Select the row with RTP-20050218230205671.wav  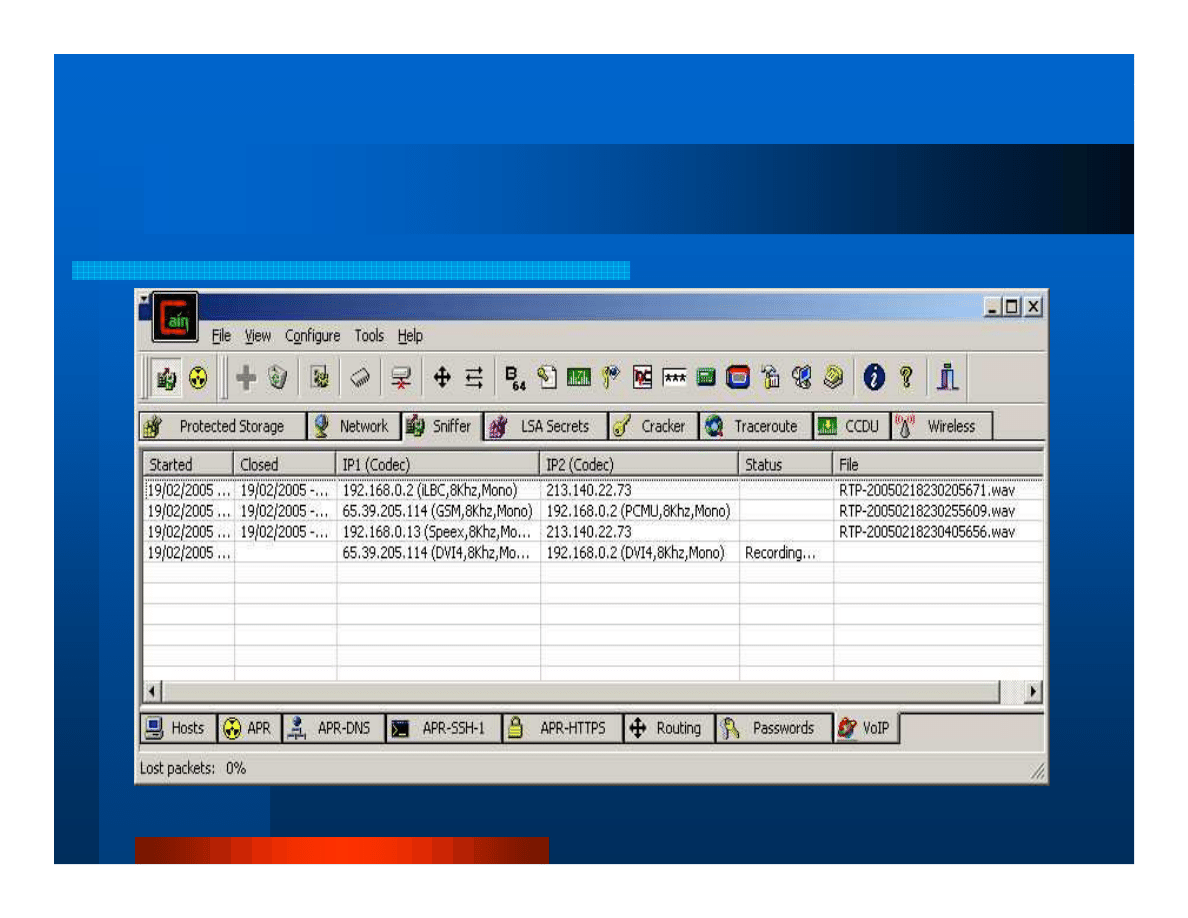[x=590, y=491]
